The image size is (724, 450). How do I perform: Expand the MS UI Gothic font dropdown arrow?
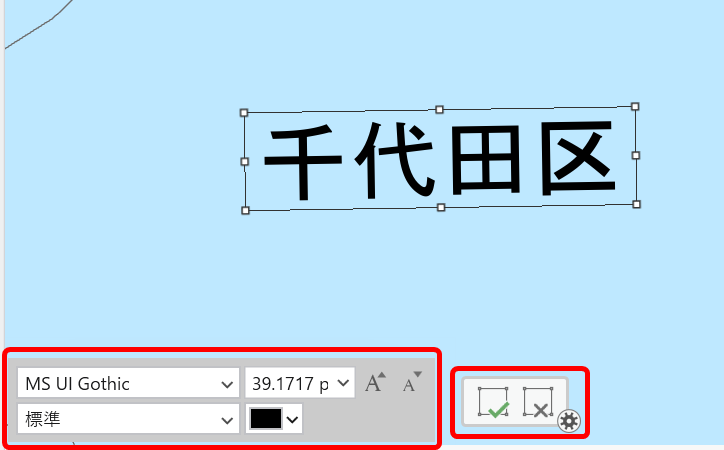point(227,384)
